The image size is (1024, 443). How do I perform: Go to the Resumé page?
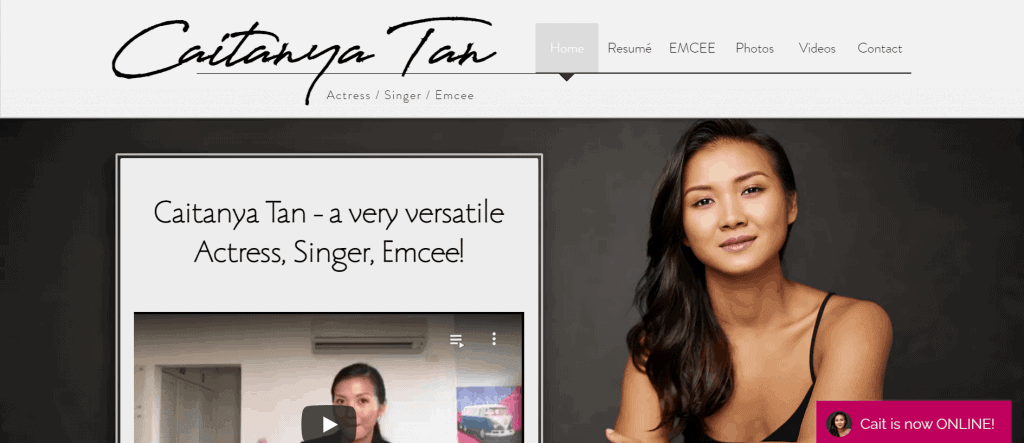(630, 48)
